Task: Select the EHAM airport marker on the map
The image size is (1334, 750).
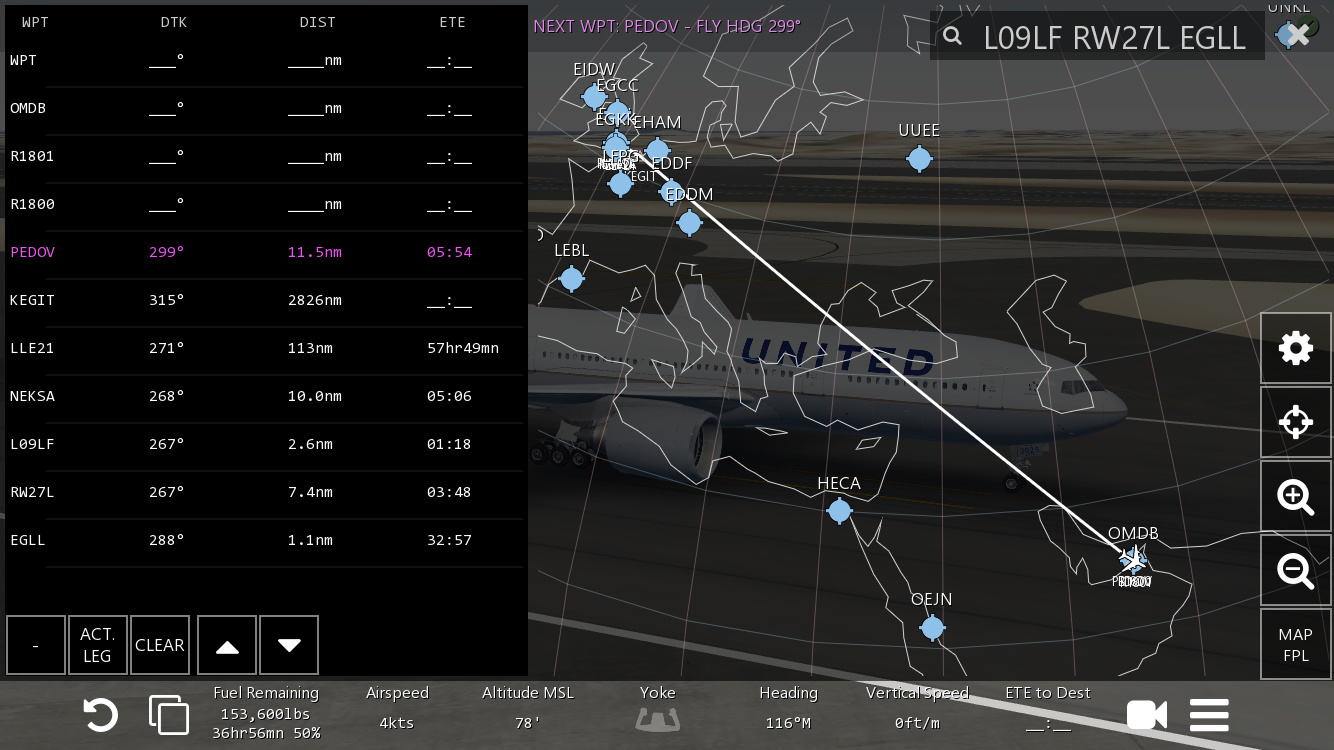Action: tap(657, 151)
